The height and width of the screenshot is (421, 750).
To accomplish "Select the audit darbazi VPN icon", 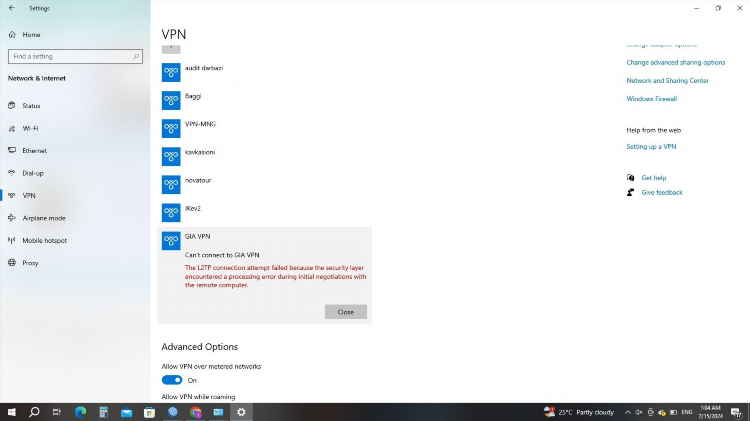I will click(x=171, y=72).
